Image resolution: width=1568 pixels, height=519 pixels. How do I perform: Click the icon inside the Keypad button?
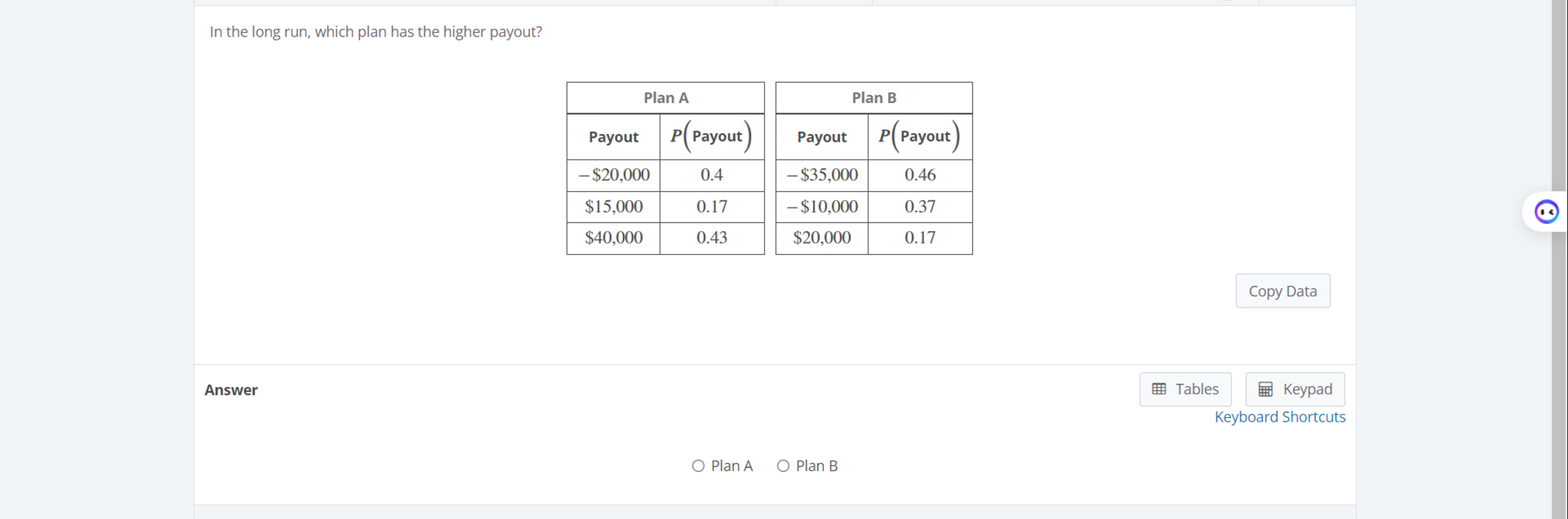click(x=1264, y=388)
